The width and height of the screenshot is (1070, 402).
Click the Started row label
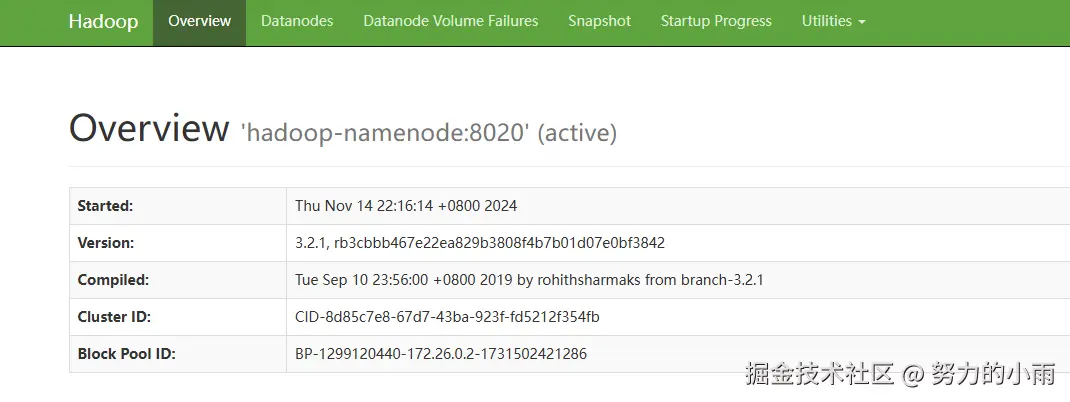(105, 206)
